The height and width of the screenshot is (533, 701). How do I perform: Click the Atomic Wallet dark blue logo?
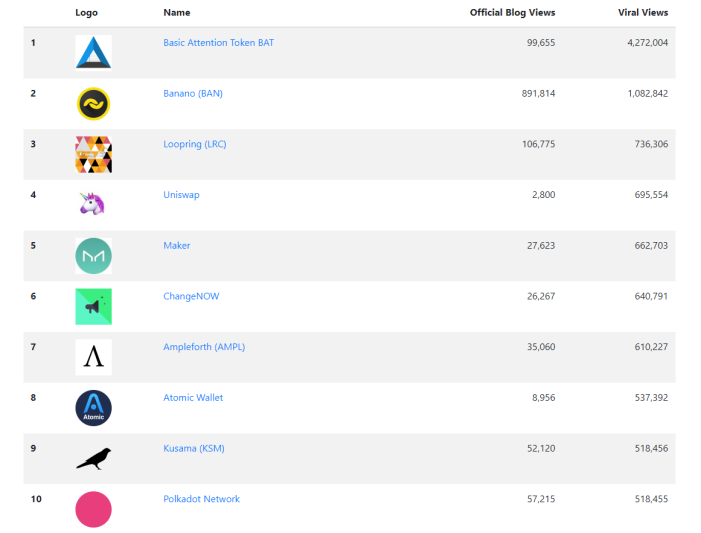[93, 408]
